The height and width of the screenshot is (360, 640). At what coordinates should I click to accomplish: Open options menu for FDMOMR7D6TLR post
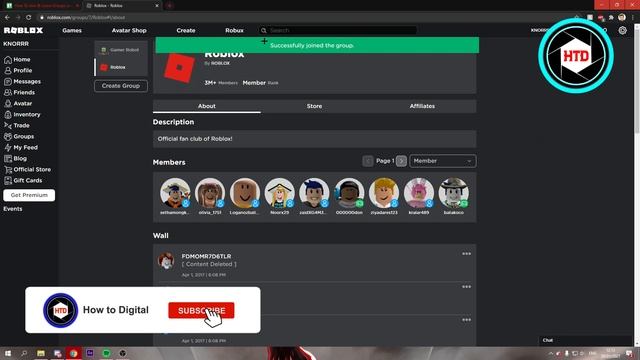pyautogui.click(x=467, y=254)
